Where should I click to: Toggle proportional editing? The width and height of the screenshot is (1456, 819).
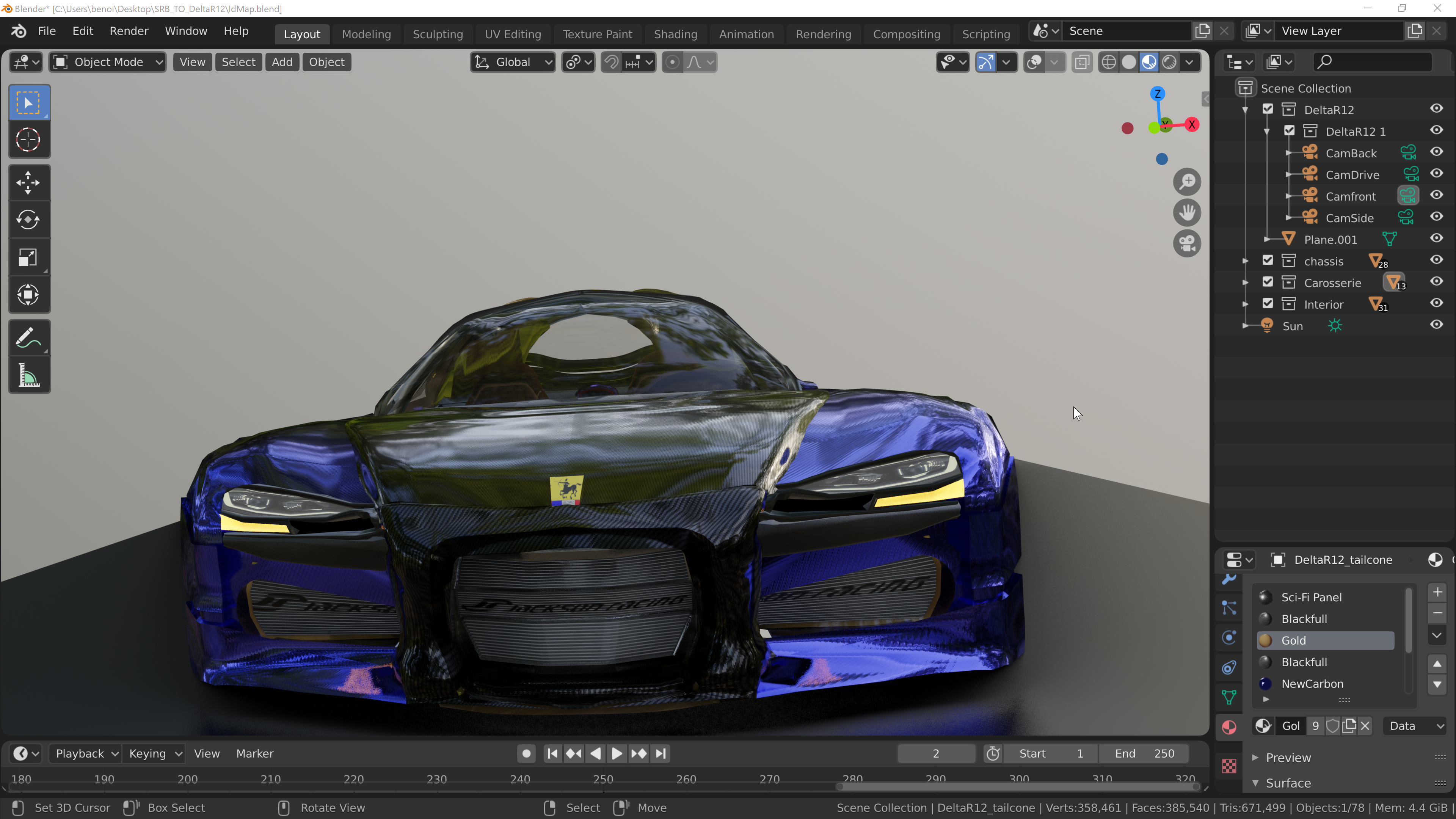pyautogui.click(x=672, y=62)
